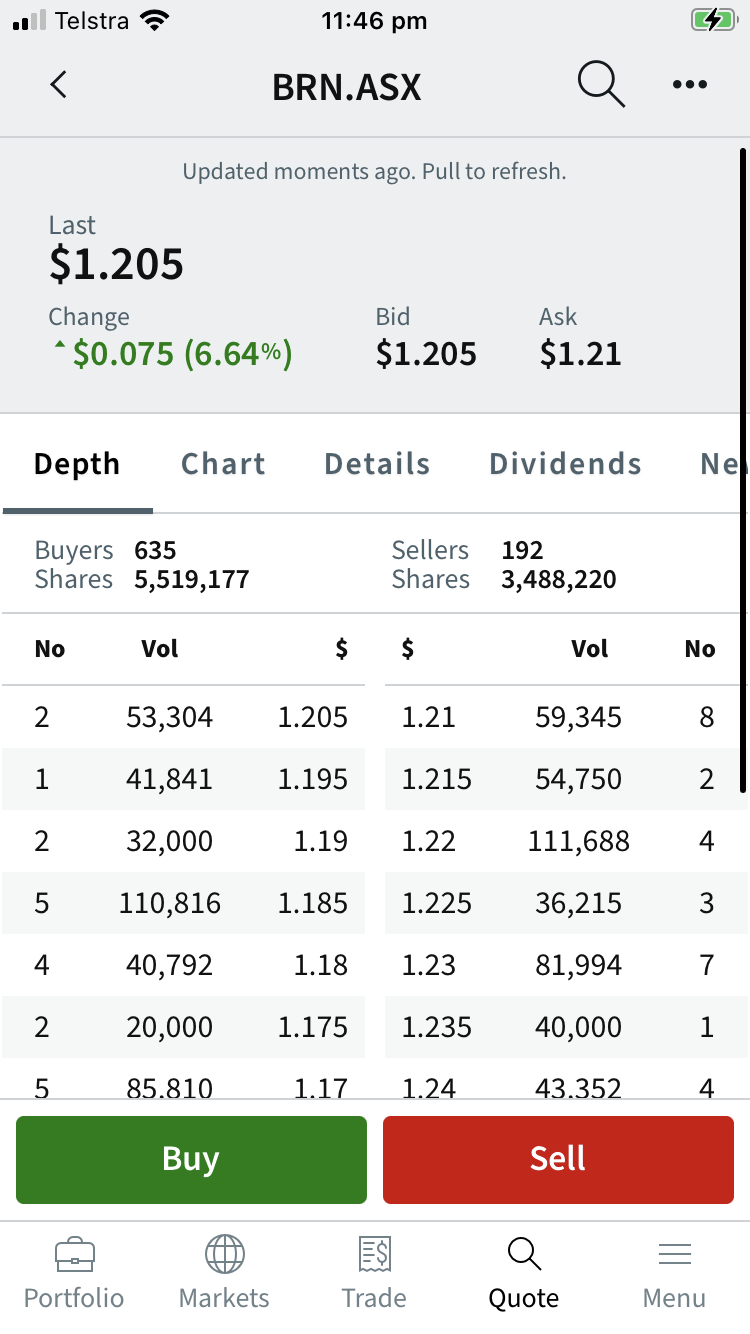Viewport: 750px width, 1334px height.
Task: Tap the Last price $1.205
Action: (116, 264)
